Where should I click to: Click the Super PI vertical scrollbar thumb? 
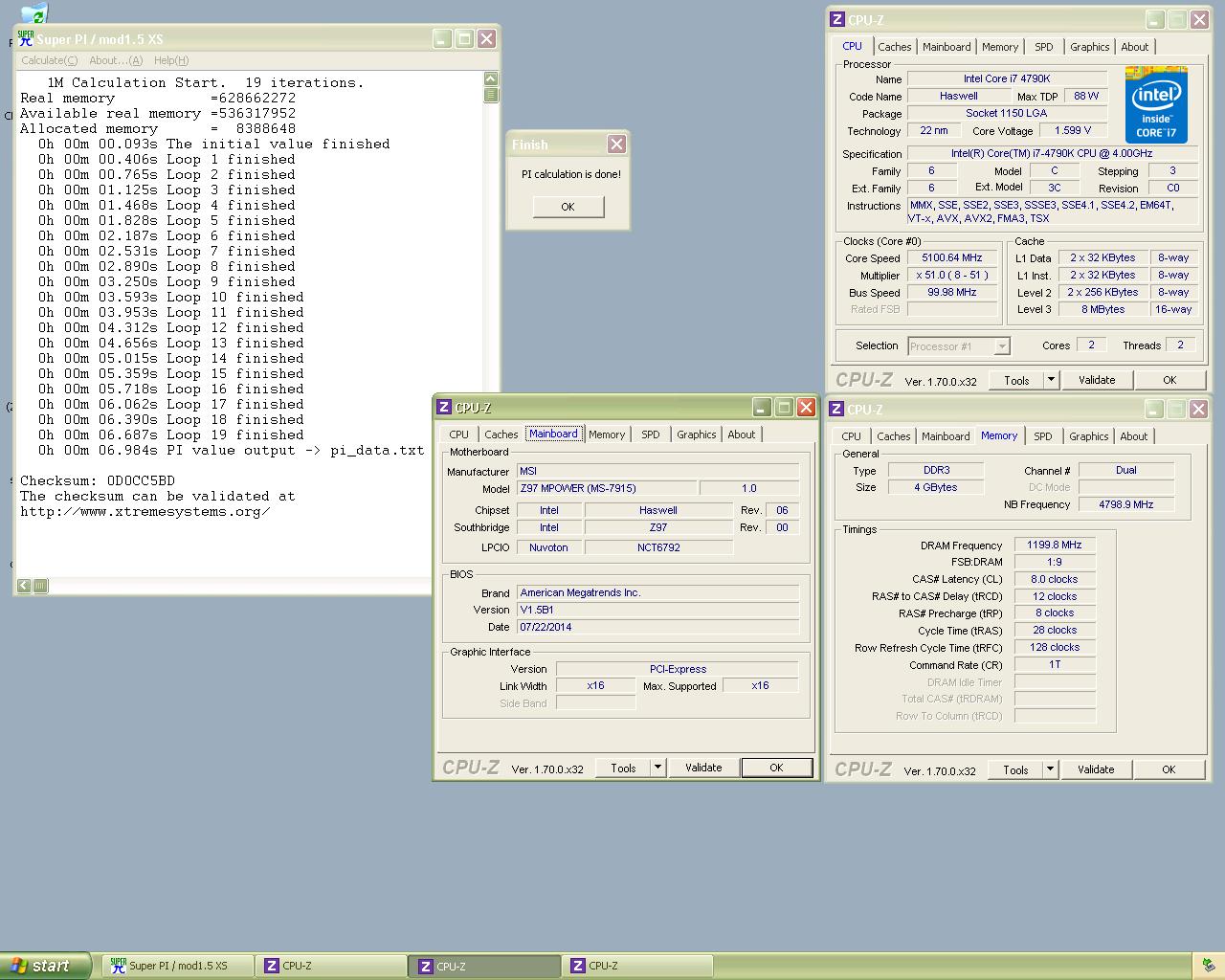[491, 95]
